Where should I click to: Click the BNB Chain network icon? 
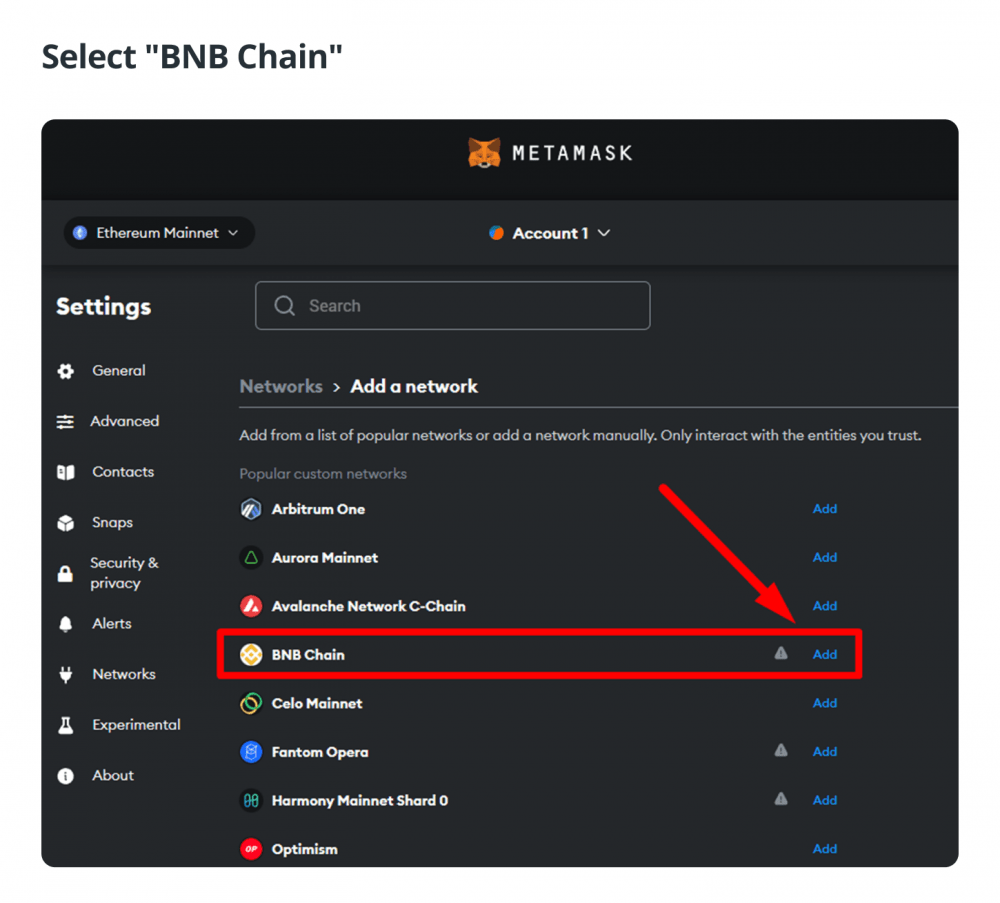click(x=251, y=654)
